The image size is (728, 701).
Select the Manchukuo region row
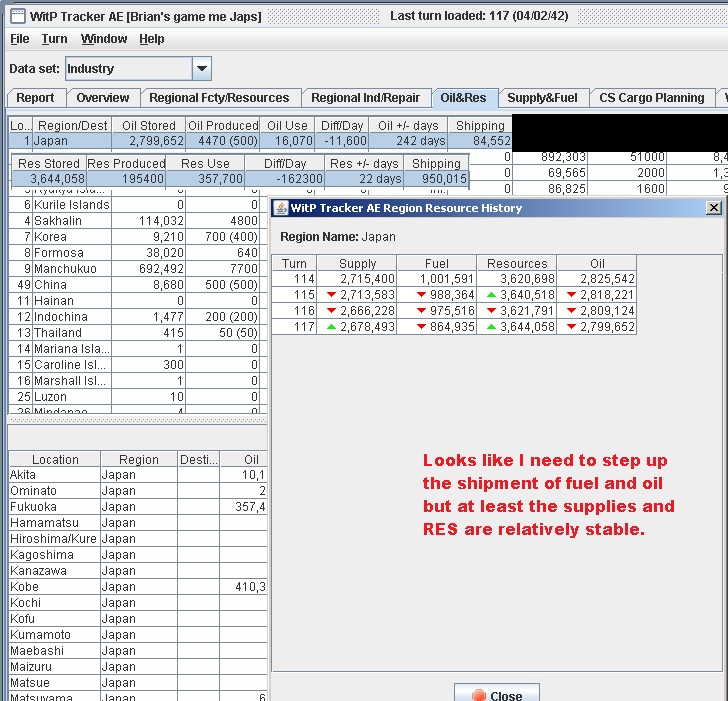click(x=138, y=269)
